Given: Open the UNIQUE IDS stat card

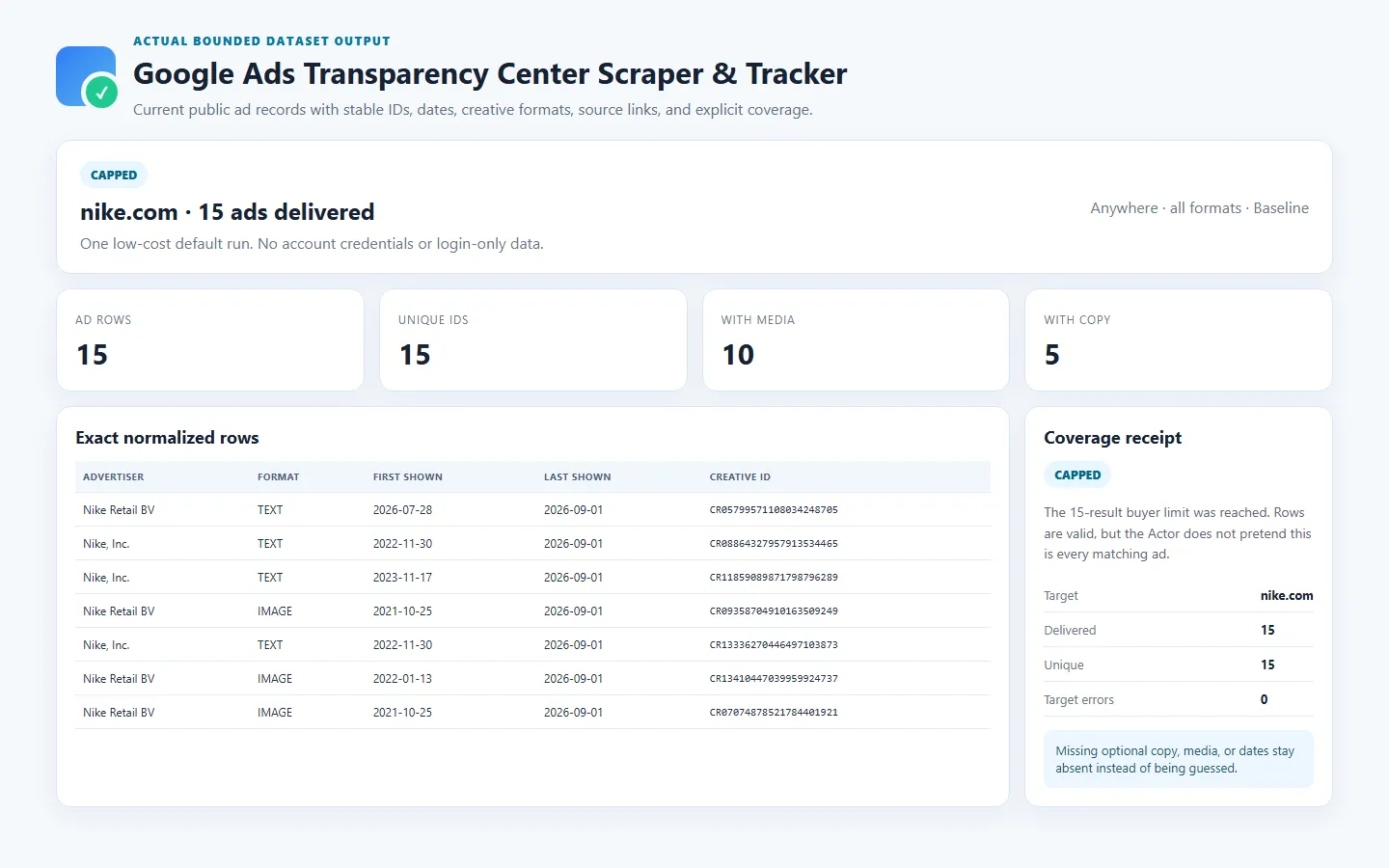Looking at the screenshot, I should (533, 339).
